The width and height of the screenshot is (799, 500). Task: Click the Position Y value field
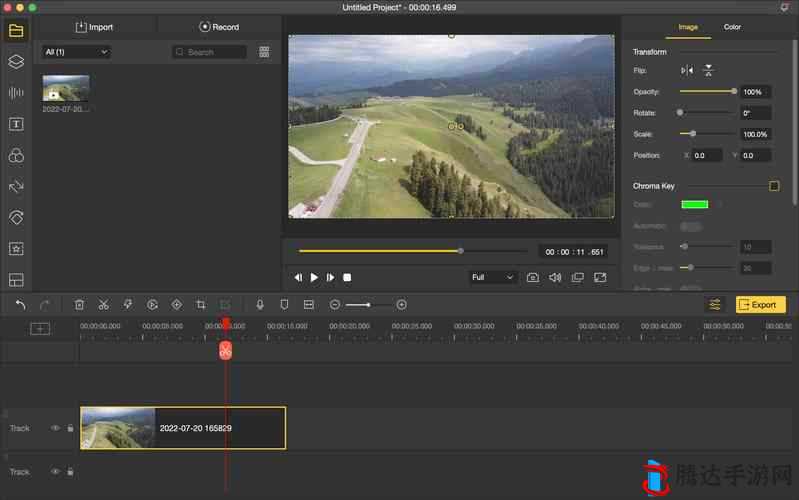[x=755, y=155]
